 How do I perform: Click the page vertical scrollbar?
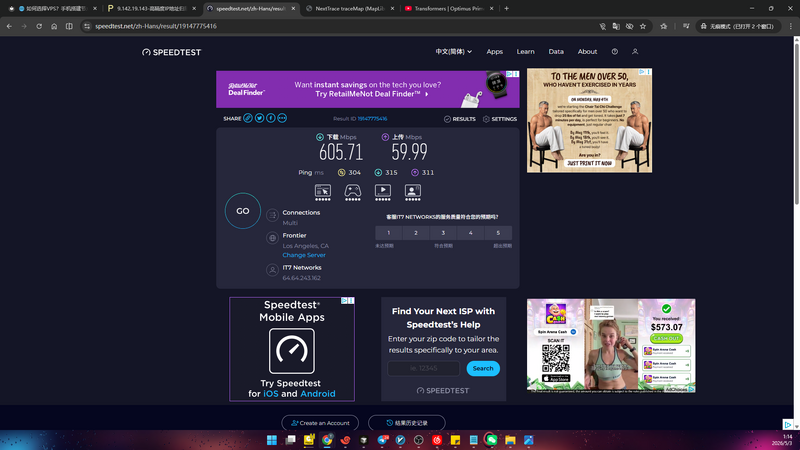796,122
